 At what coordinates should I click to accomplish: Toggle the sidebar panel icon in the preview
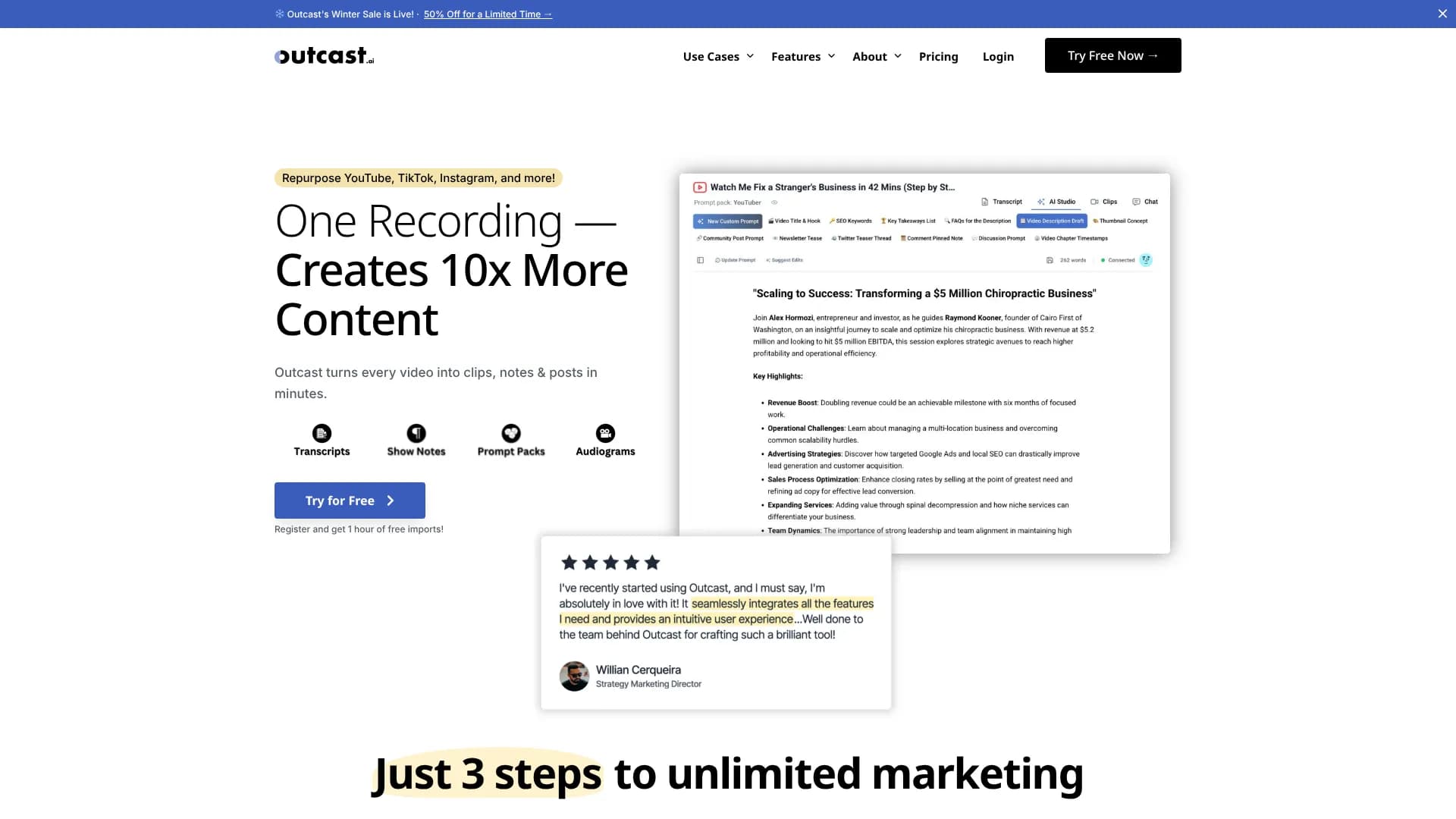click(700, 260)
